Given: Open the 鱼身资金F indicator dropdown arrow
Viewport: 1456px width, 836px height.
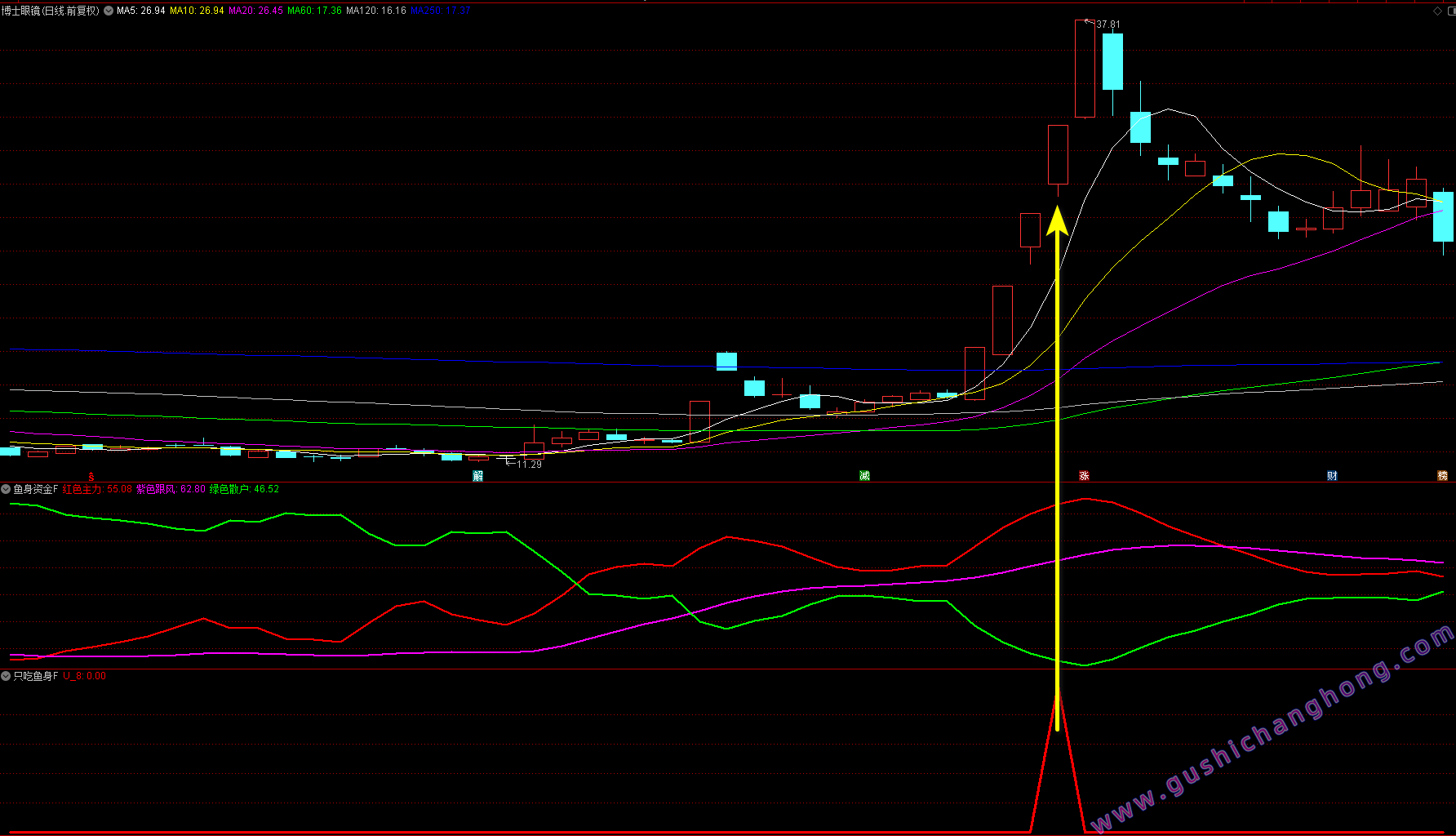Looking at the screenshot, I should pos(6,489).
